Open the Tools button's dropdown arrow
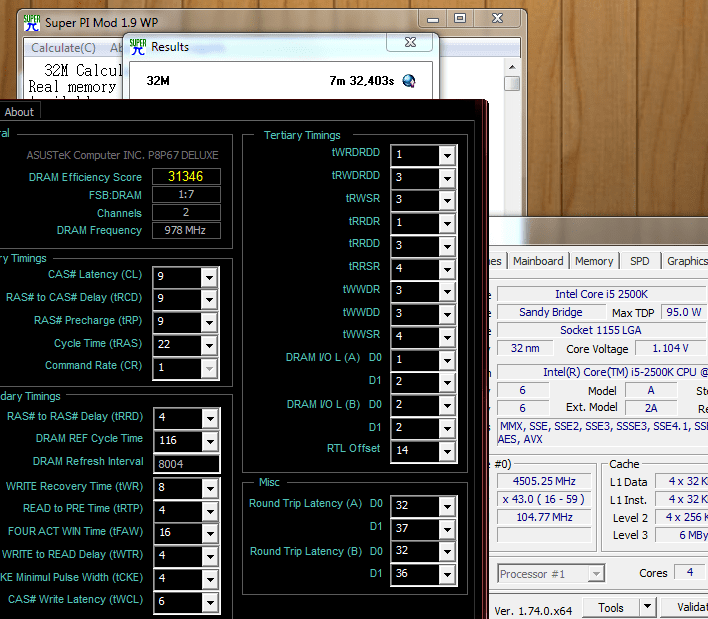The image size is (708, 619). click(647, 608)
